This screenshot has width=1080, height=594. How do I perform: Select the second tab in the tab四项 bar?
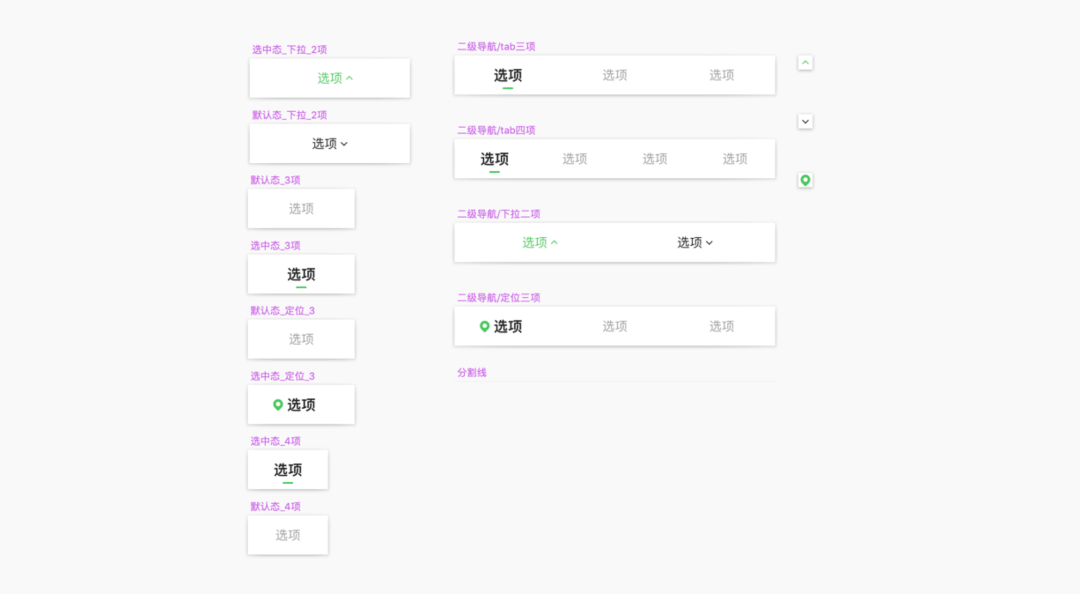pyautogui.click(x=575, y=159)
